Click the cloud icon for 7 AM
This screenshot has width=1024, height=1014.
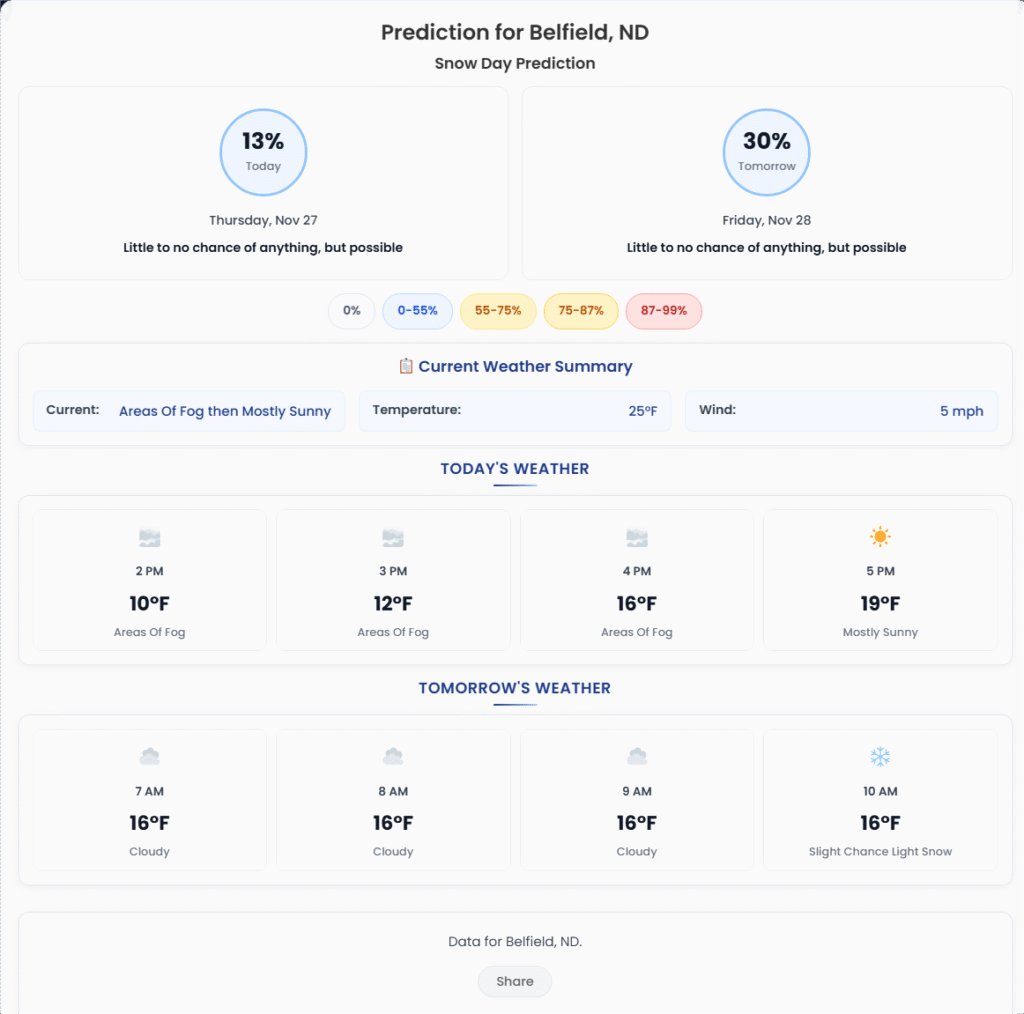tap(150, 757)
